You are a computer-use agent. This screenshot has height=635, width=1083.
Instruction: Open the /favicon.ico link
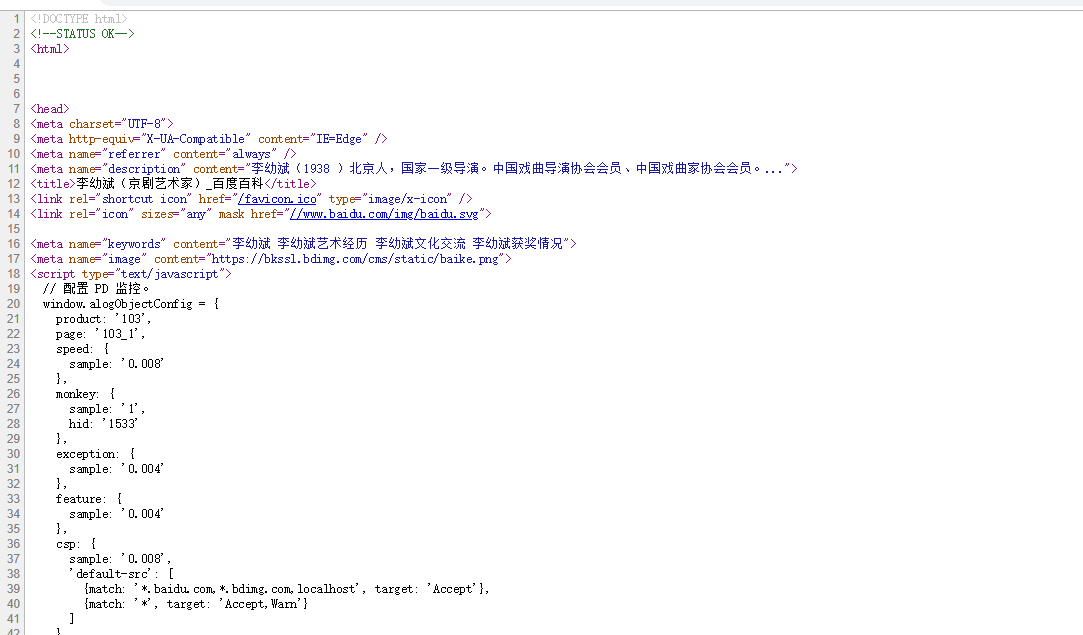pos(277,199)
